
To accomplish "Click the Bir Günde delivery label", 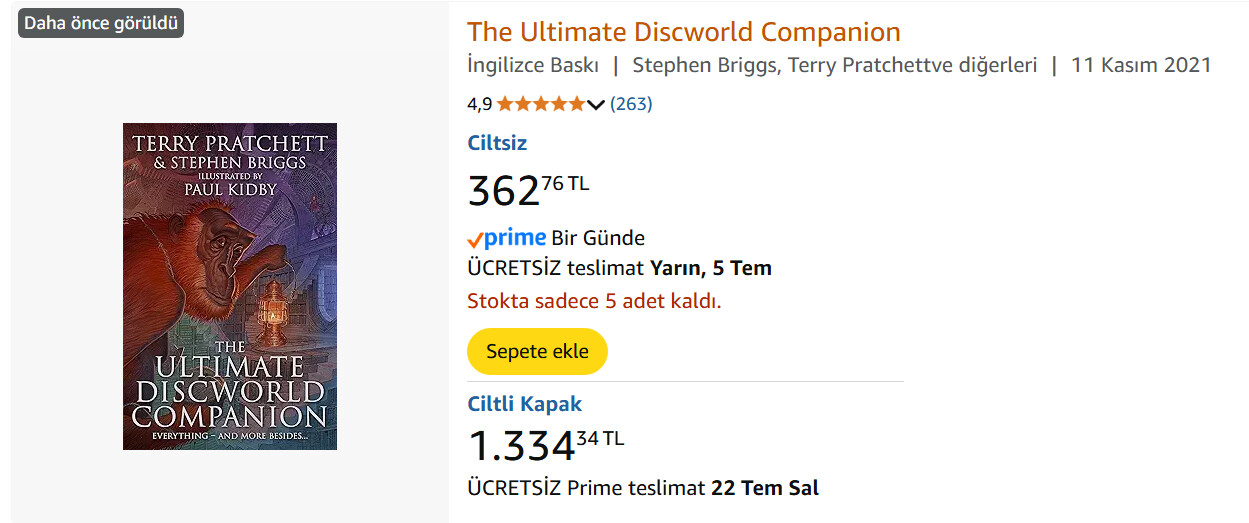I will (x=598, y=238).
